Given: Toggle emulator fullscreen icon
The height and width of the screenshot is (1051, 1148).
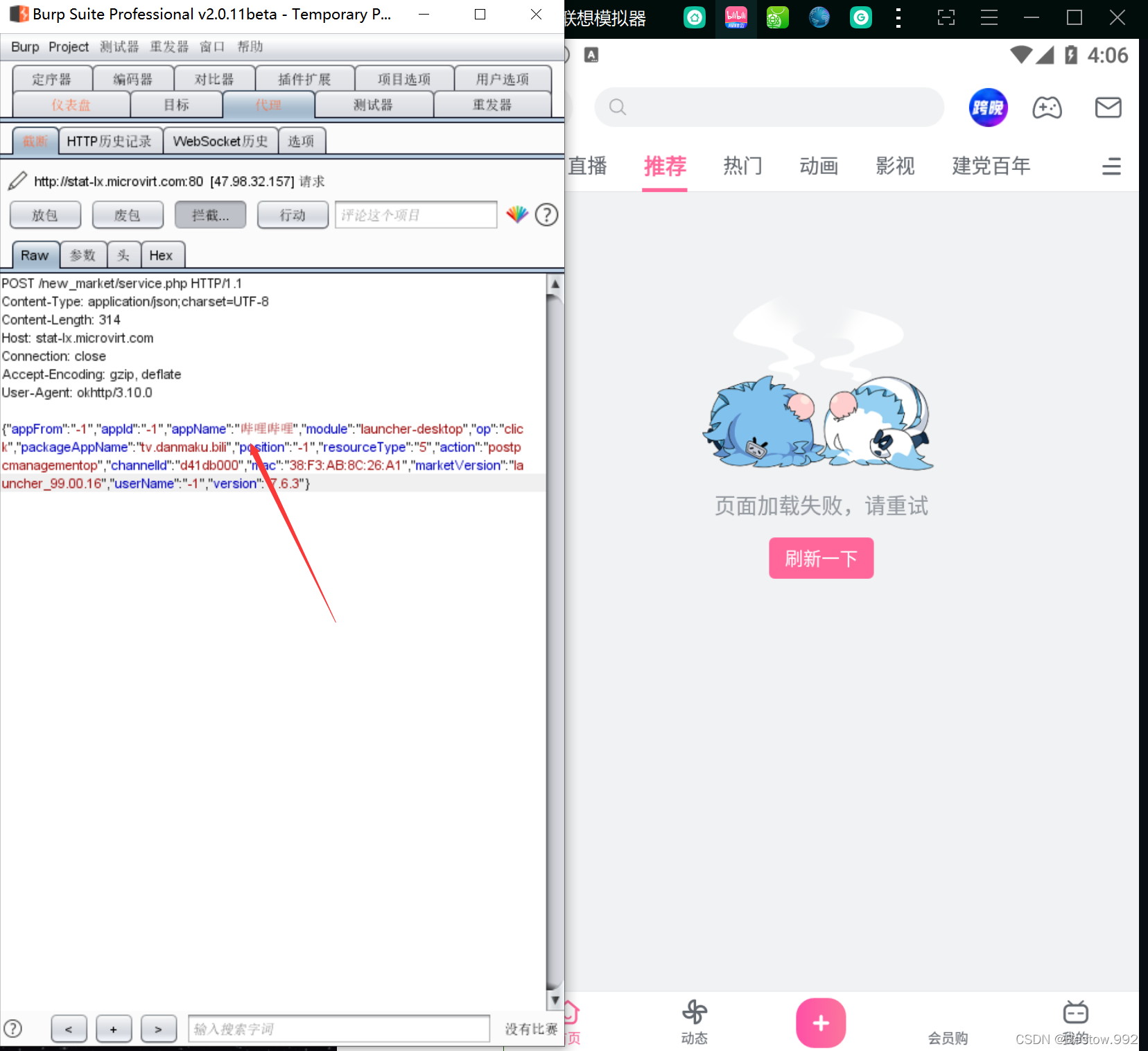Looking at the screenshot, I should (x=946, y=17).
